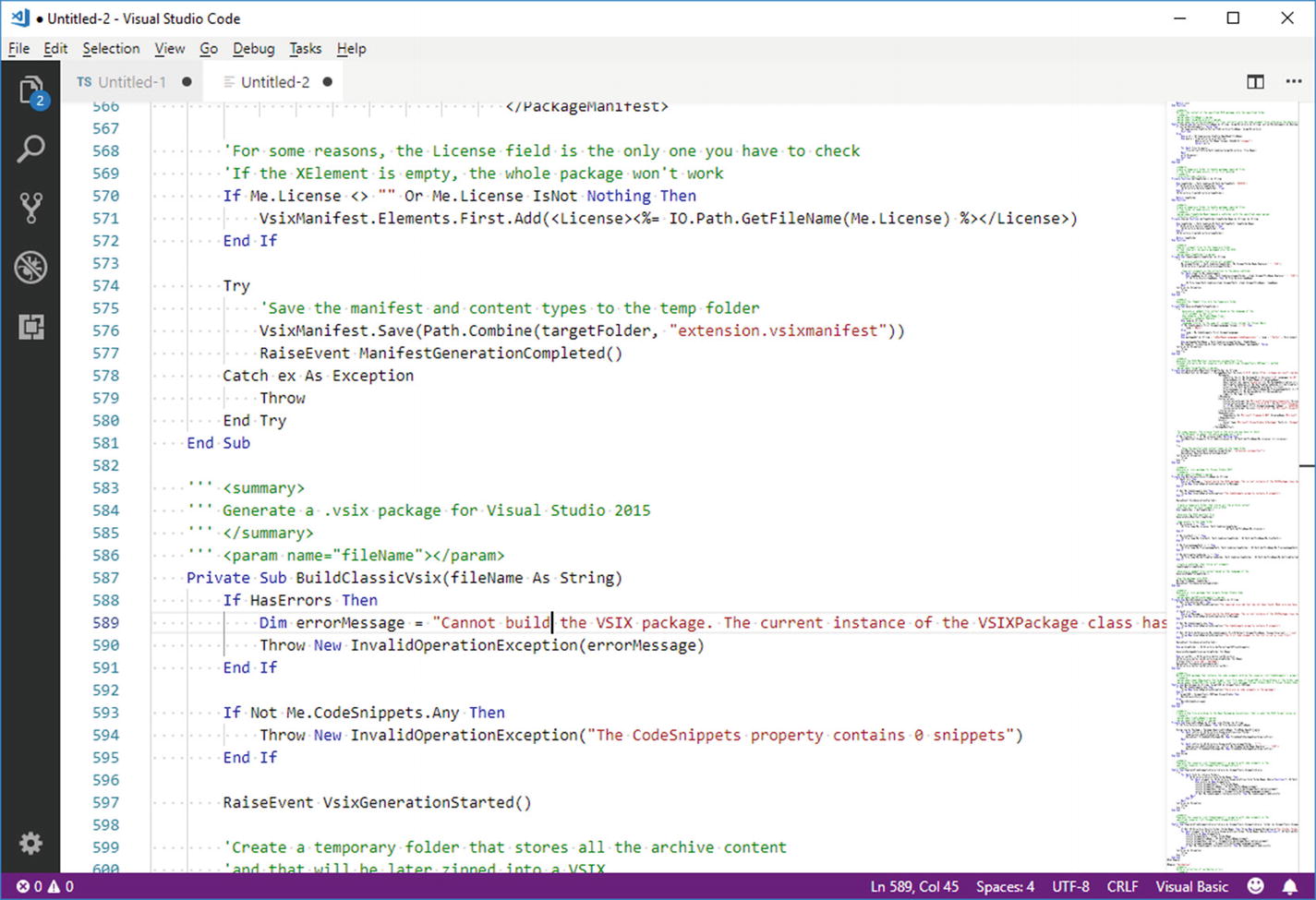Image resolution: width=1316 pixels, height=900 pixels.
Task: Go to line via Ln 589, Col 45
Action: 915,885
